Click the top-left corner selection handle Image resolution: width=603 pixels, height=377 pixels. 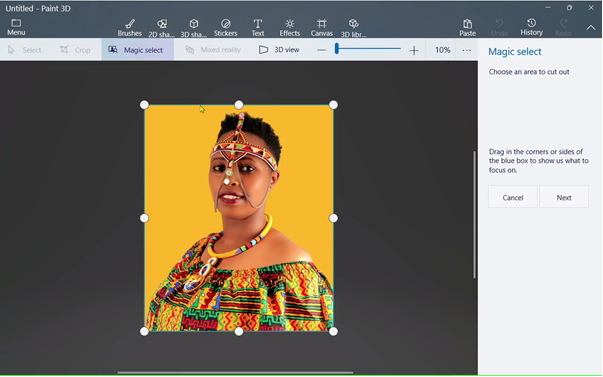tap(144, 105)
